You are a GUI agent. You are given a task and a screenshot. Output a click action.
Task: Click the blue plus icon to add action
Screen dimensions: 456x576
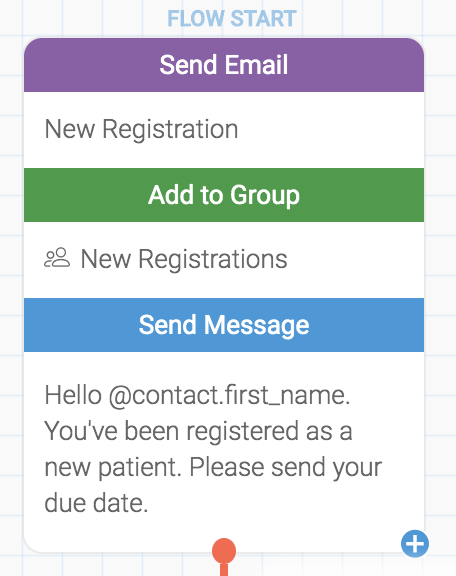pyautogui.click(x=415, y=544)
